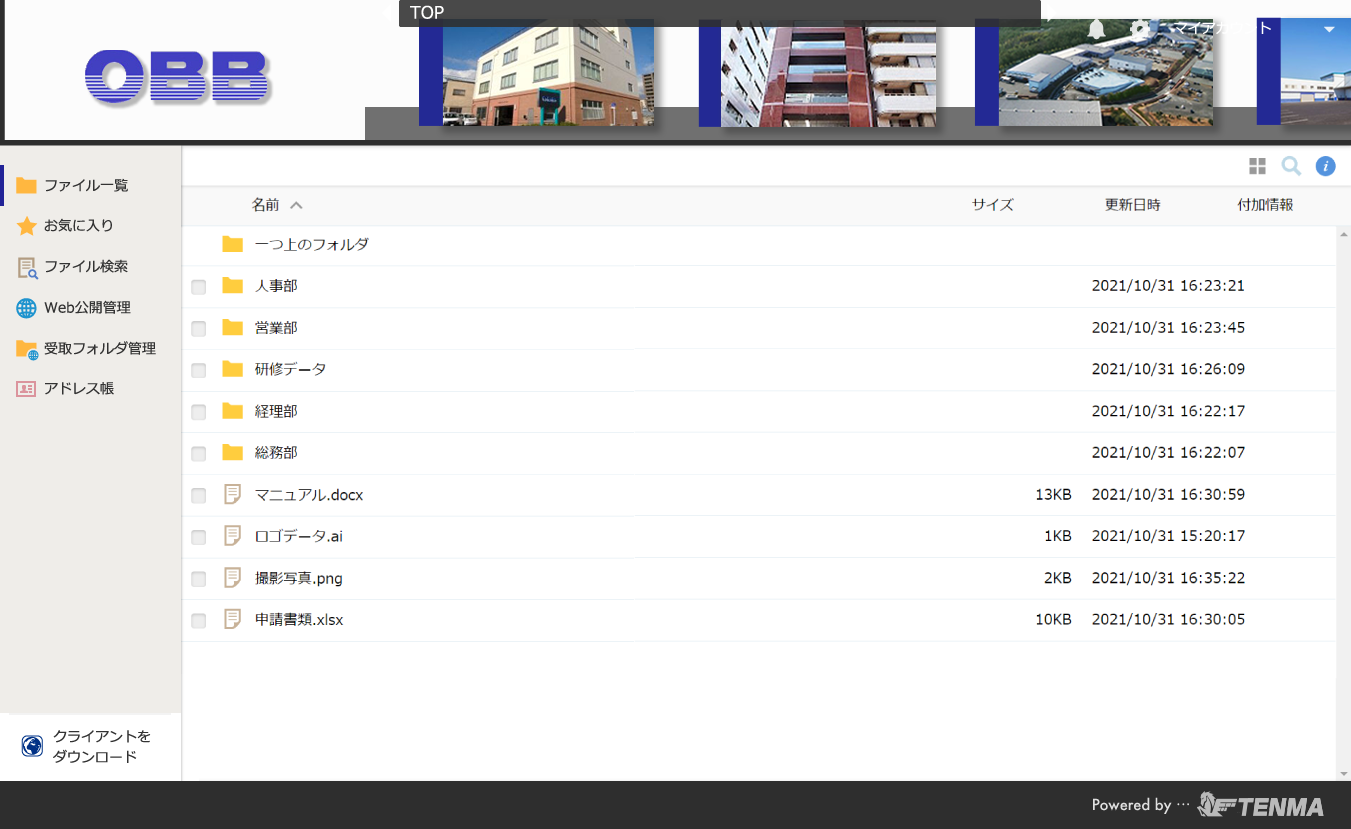Open the info panel icon
The height and width of the screenshot is (829, 1351).
(1325, 166)
